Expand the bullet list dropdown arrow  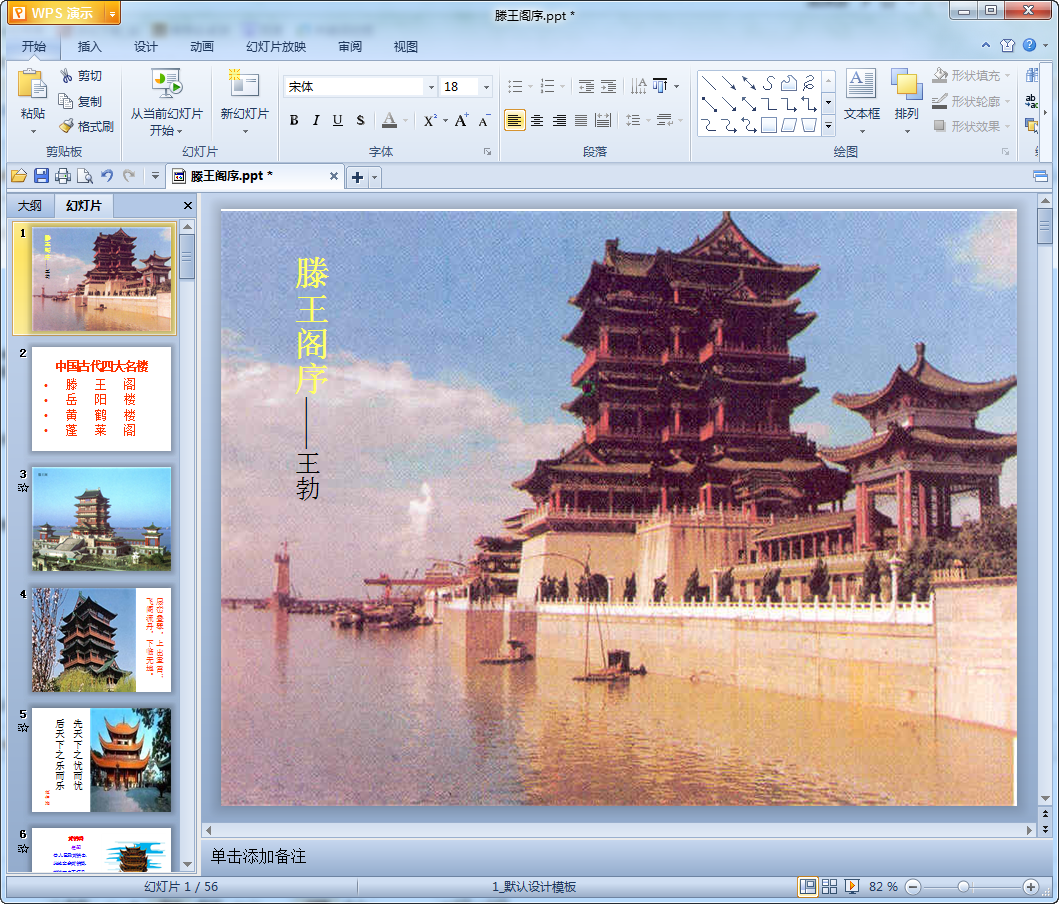530,86
